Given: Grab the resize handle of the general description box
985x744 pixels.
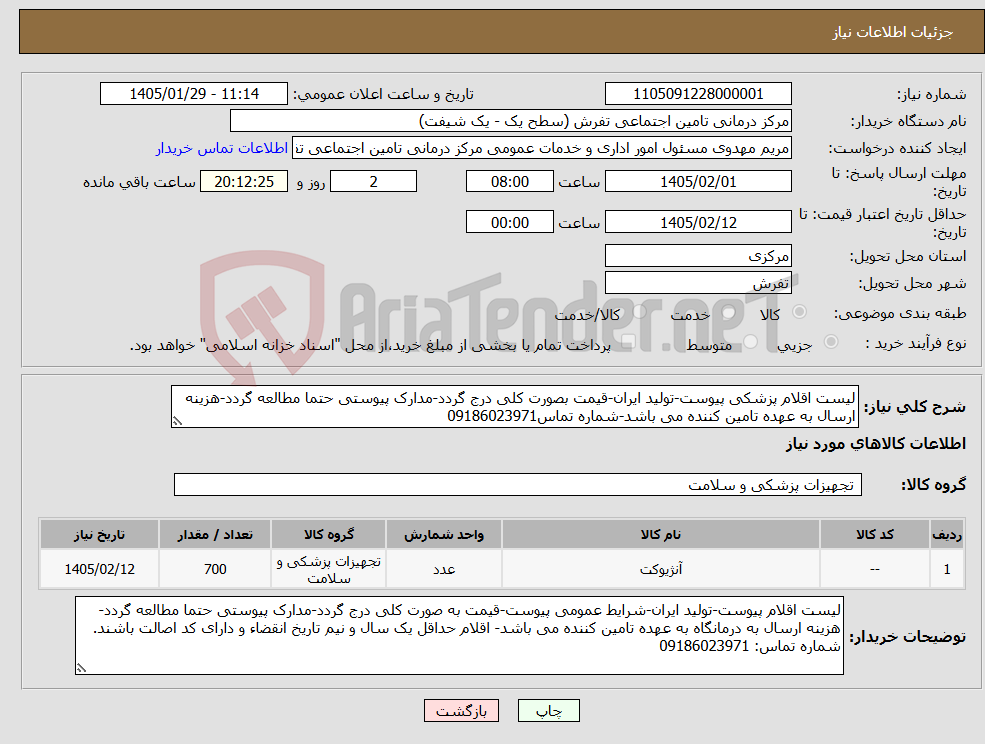Looking at the screenshot, I should coord(177,422).
